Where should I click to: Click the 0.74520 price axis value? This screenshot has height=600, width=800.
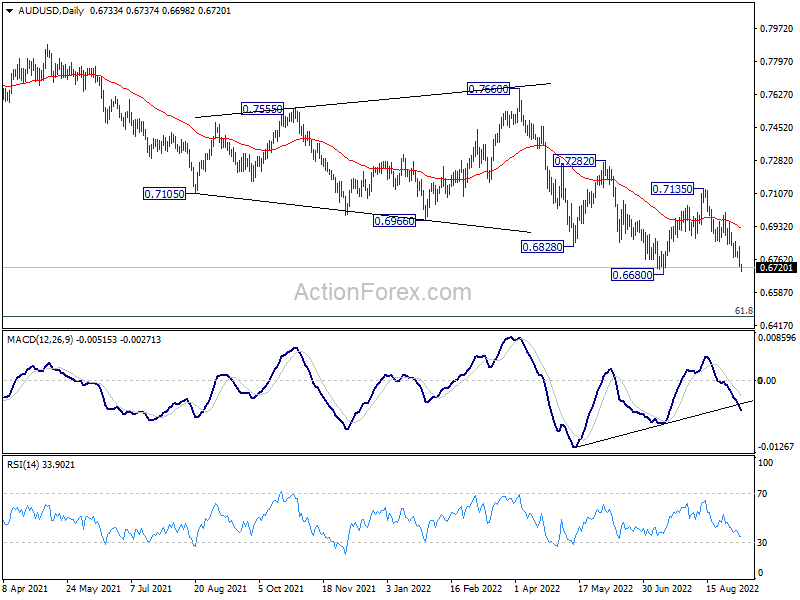tap(776, 128)
